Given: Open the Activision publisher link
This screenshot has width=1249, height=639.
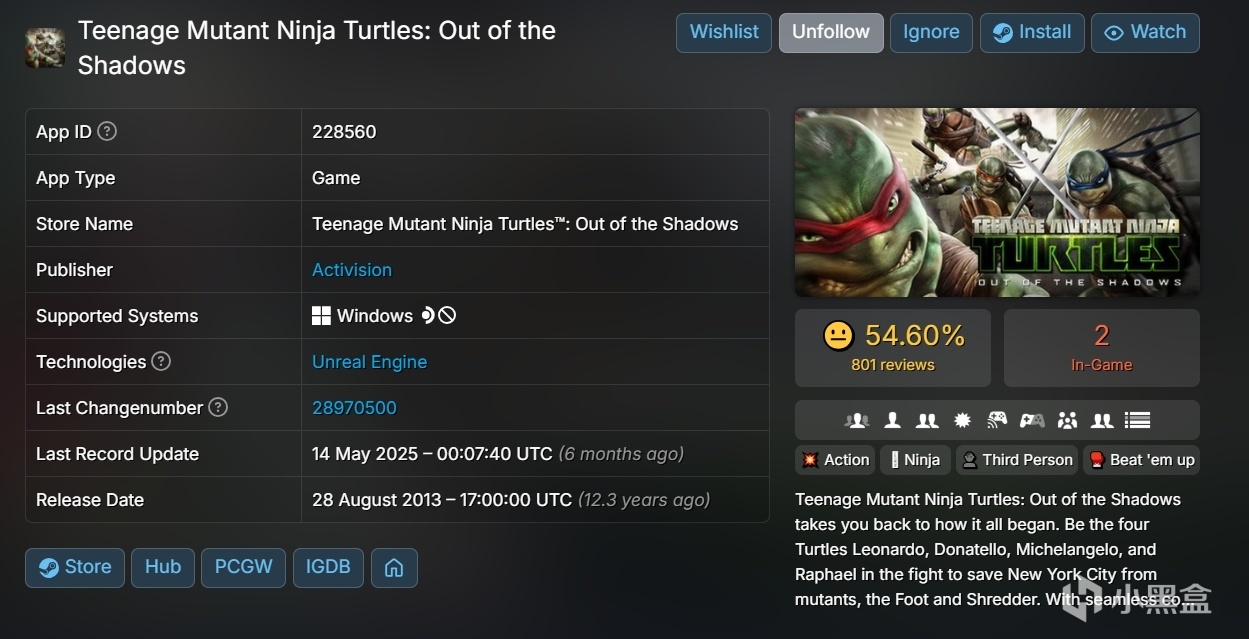Looking at the screenshot, I should 352,270.
